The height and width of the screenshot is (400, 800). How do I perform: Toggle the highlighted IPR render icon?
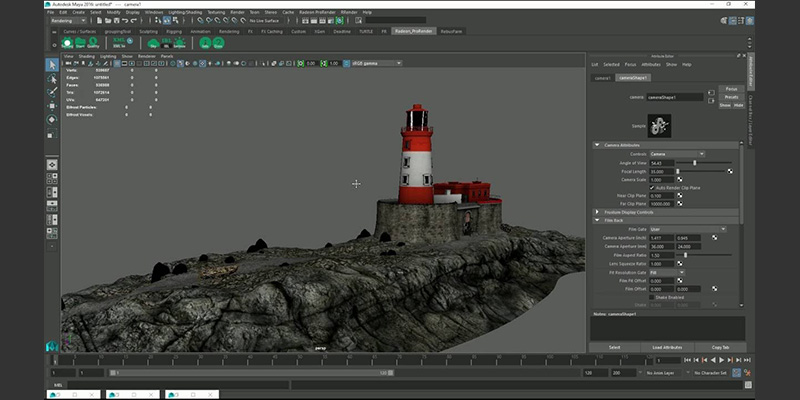click(x=339, y=20)
